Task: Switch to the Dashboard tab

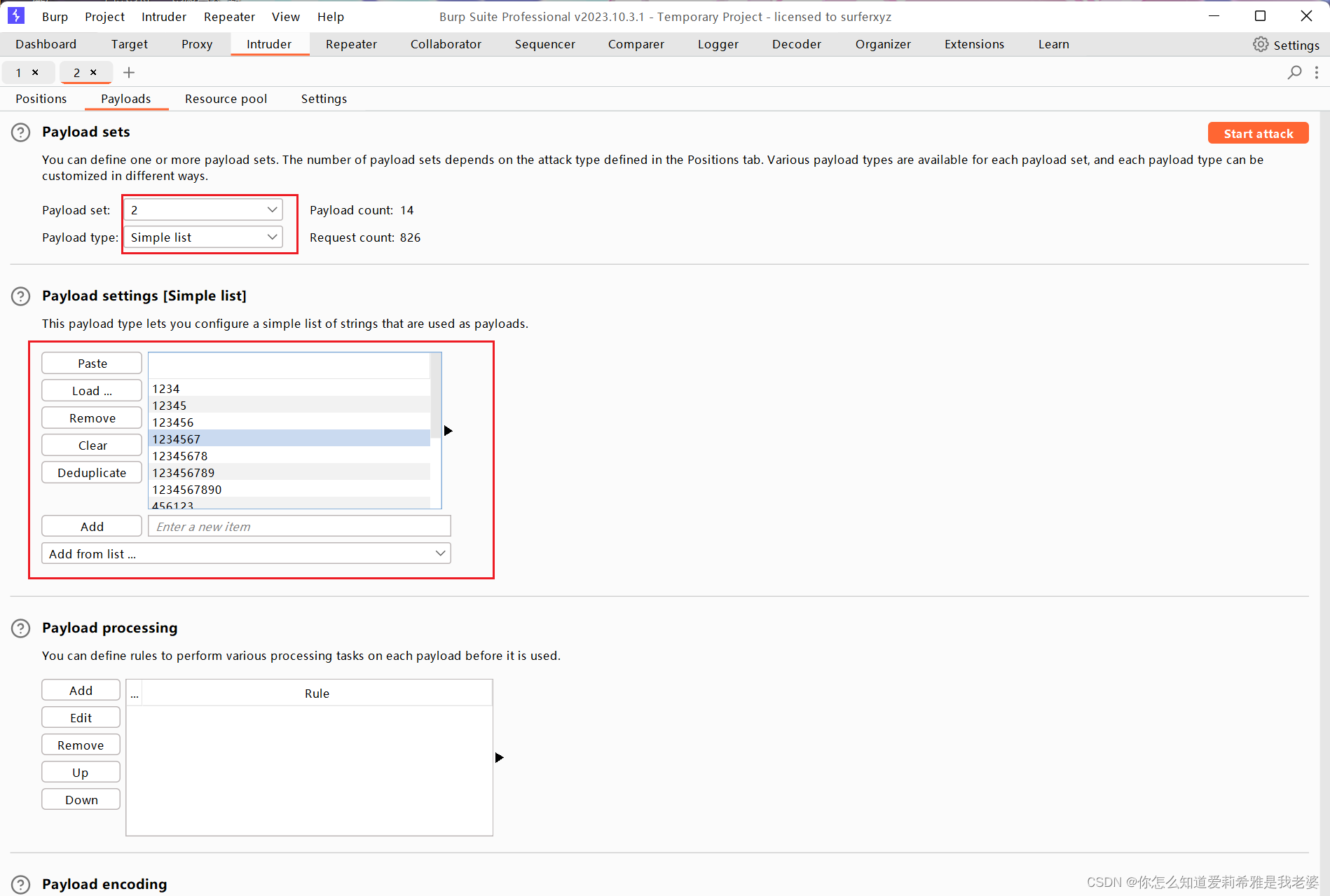Action: click(x=46, y=44)
